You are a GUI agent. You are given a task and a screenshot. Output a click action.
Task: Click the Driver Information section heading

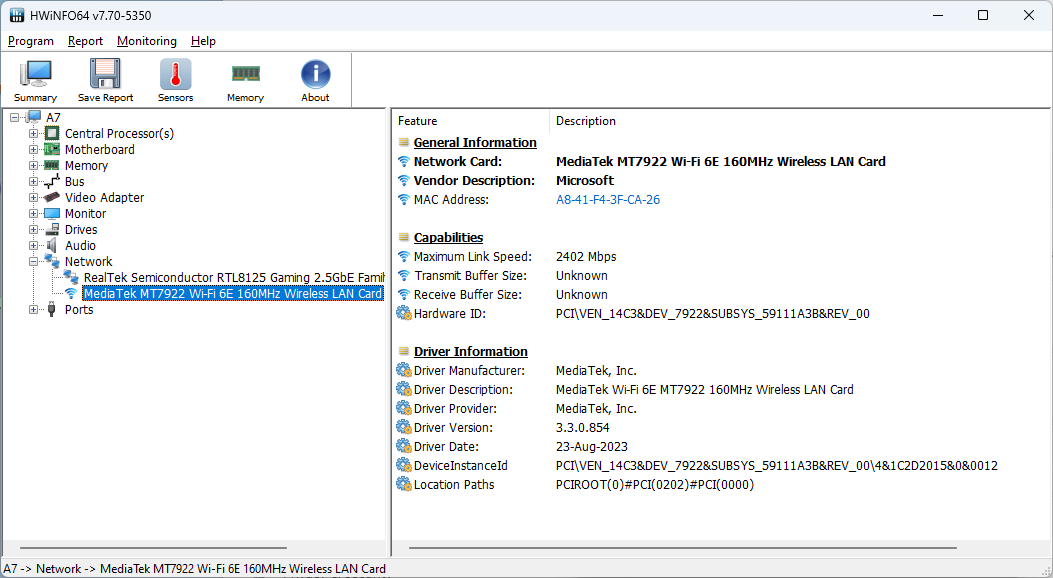point(470,351)
